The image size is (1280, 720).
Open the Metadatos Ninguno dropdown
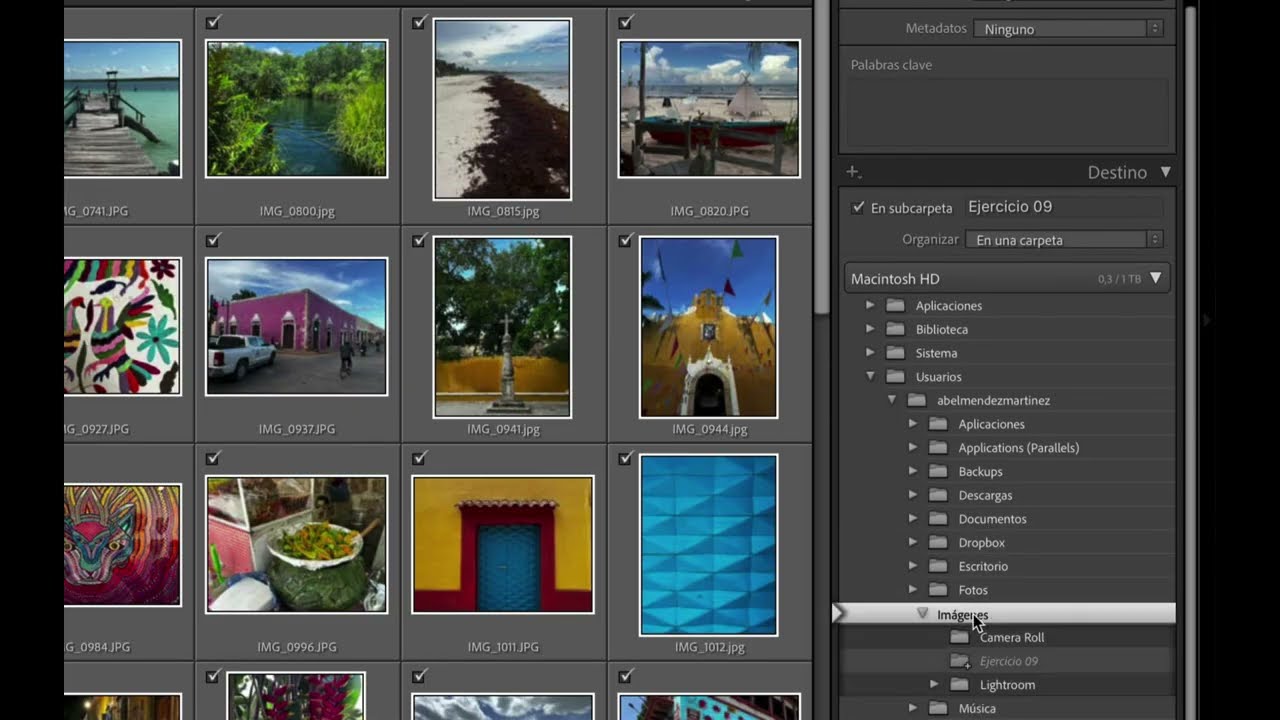click(1068, 29)
